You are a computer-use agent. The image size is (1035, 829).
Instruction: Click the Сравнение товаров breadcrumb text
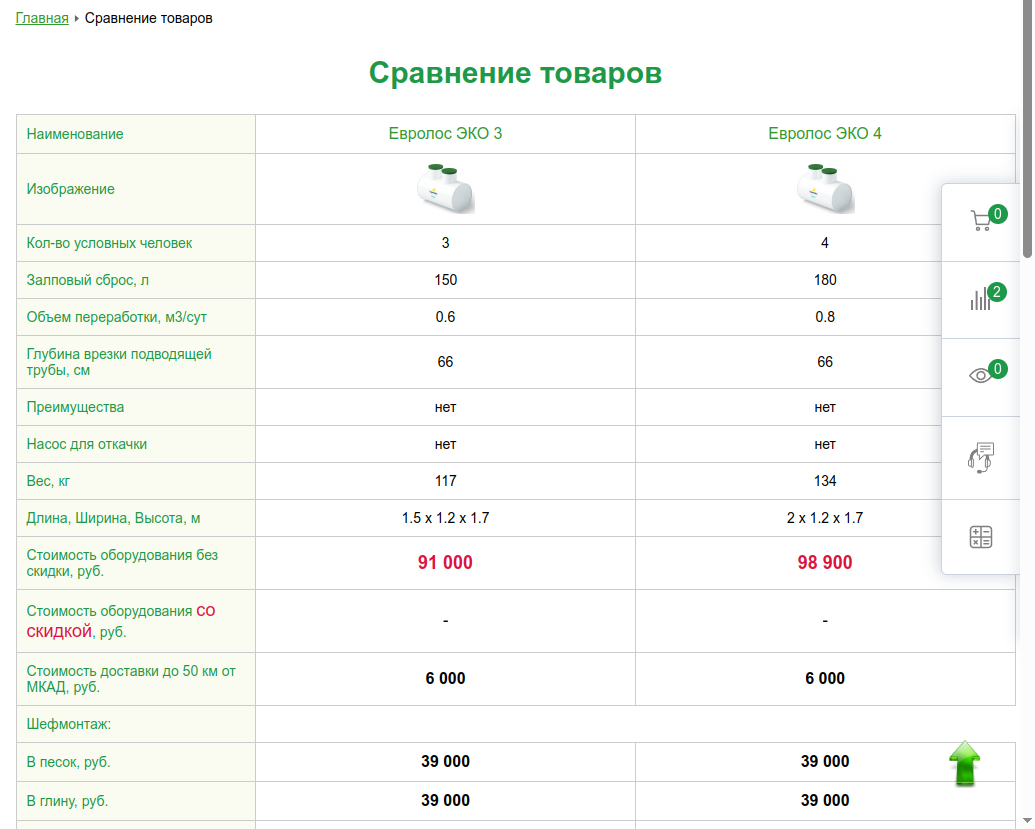point(149,18)
